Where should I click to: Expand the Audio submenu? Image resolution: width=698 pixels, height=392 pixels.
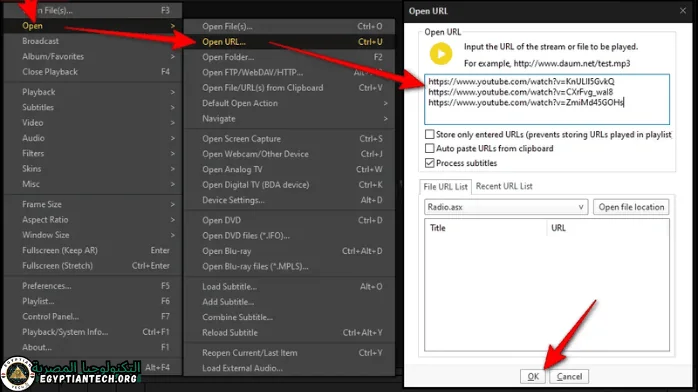[x=173, y=138]
